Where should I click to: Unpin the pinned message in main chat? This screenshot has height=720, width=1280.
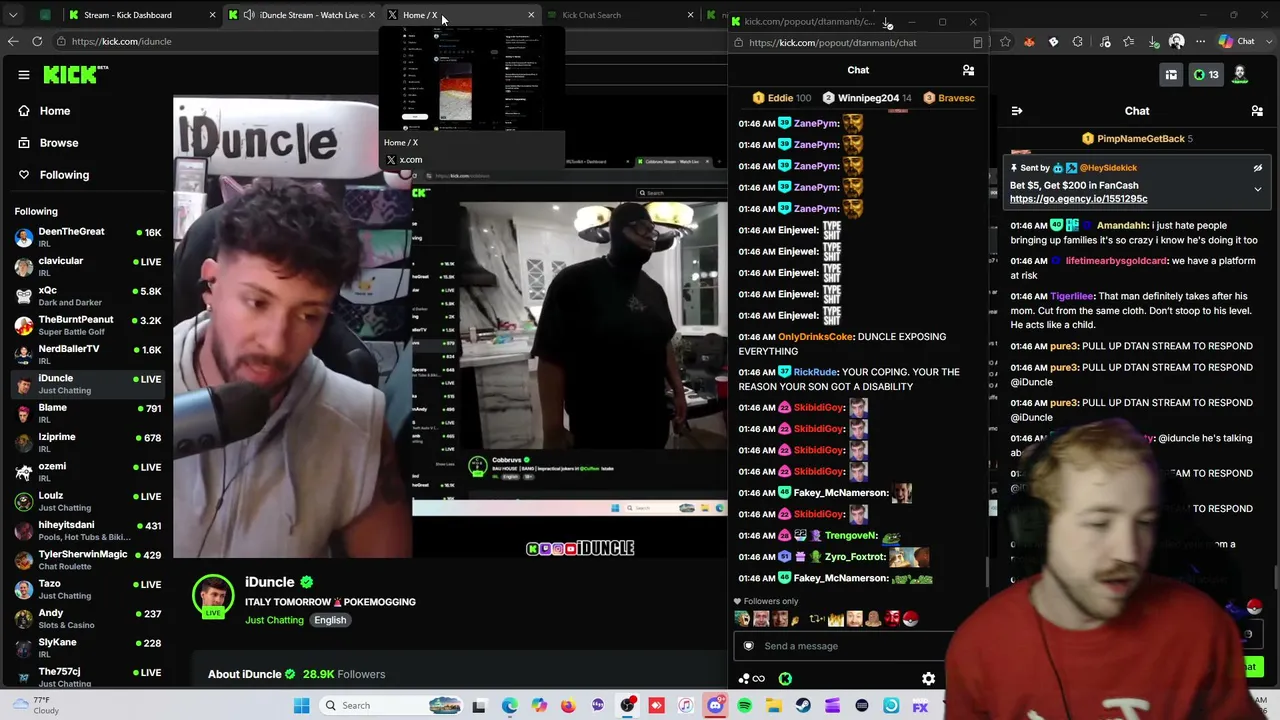tap(1258, 168)
